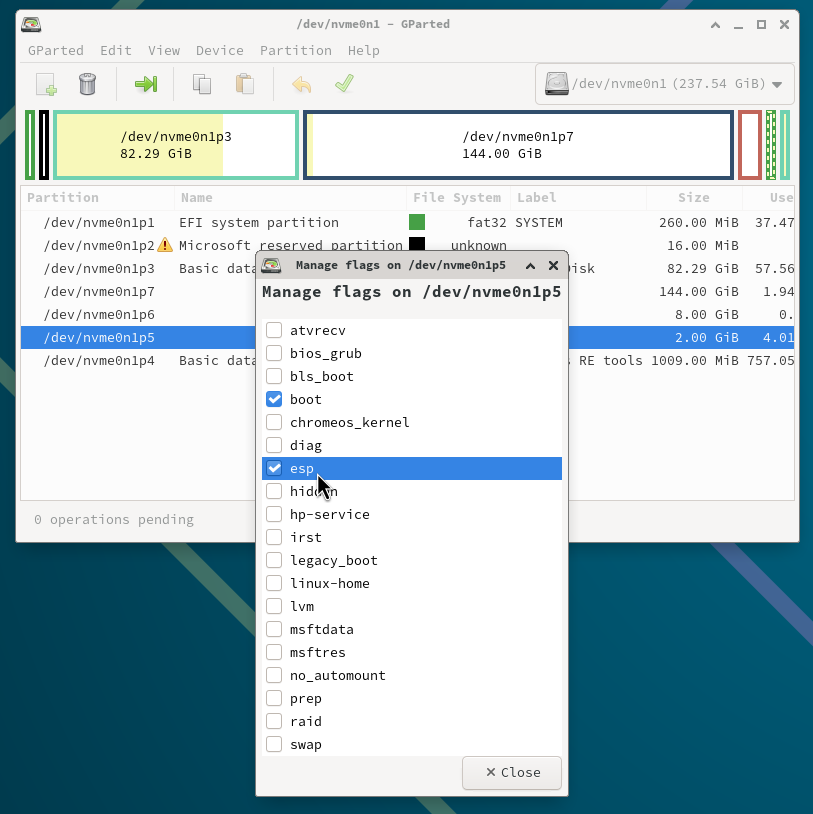Click the Copy Partition icon
The image size is (813, 814).
tap(201, 84)
